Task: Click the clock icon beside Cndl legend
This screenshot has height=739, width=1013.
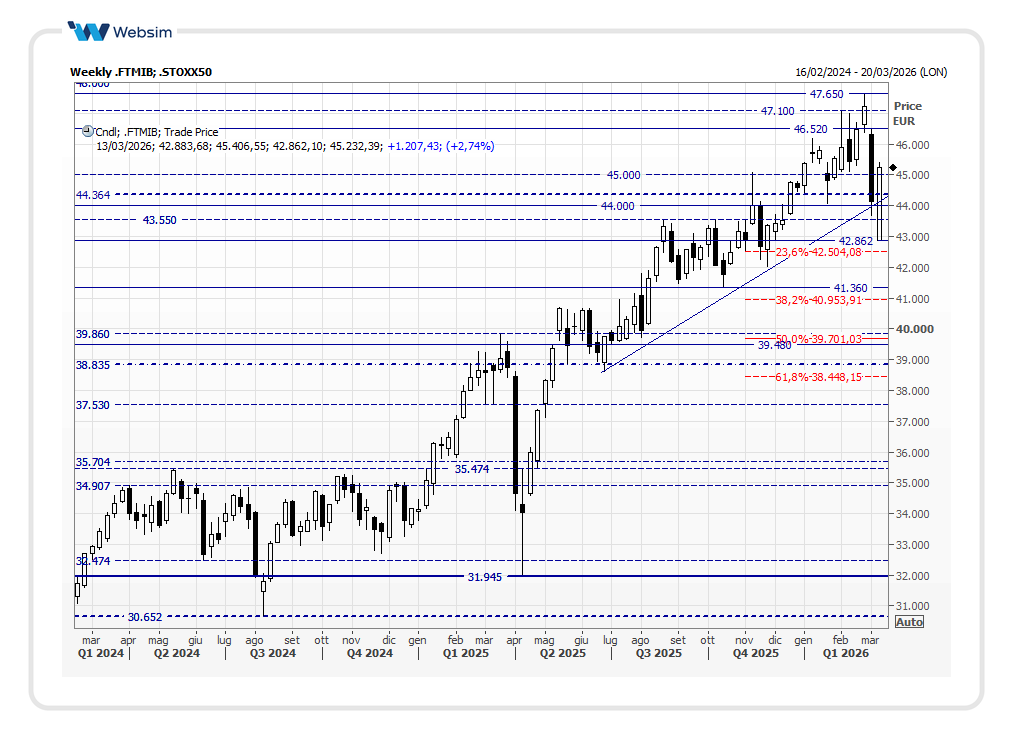Action: click(x=86, y=130)
